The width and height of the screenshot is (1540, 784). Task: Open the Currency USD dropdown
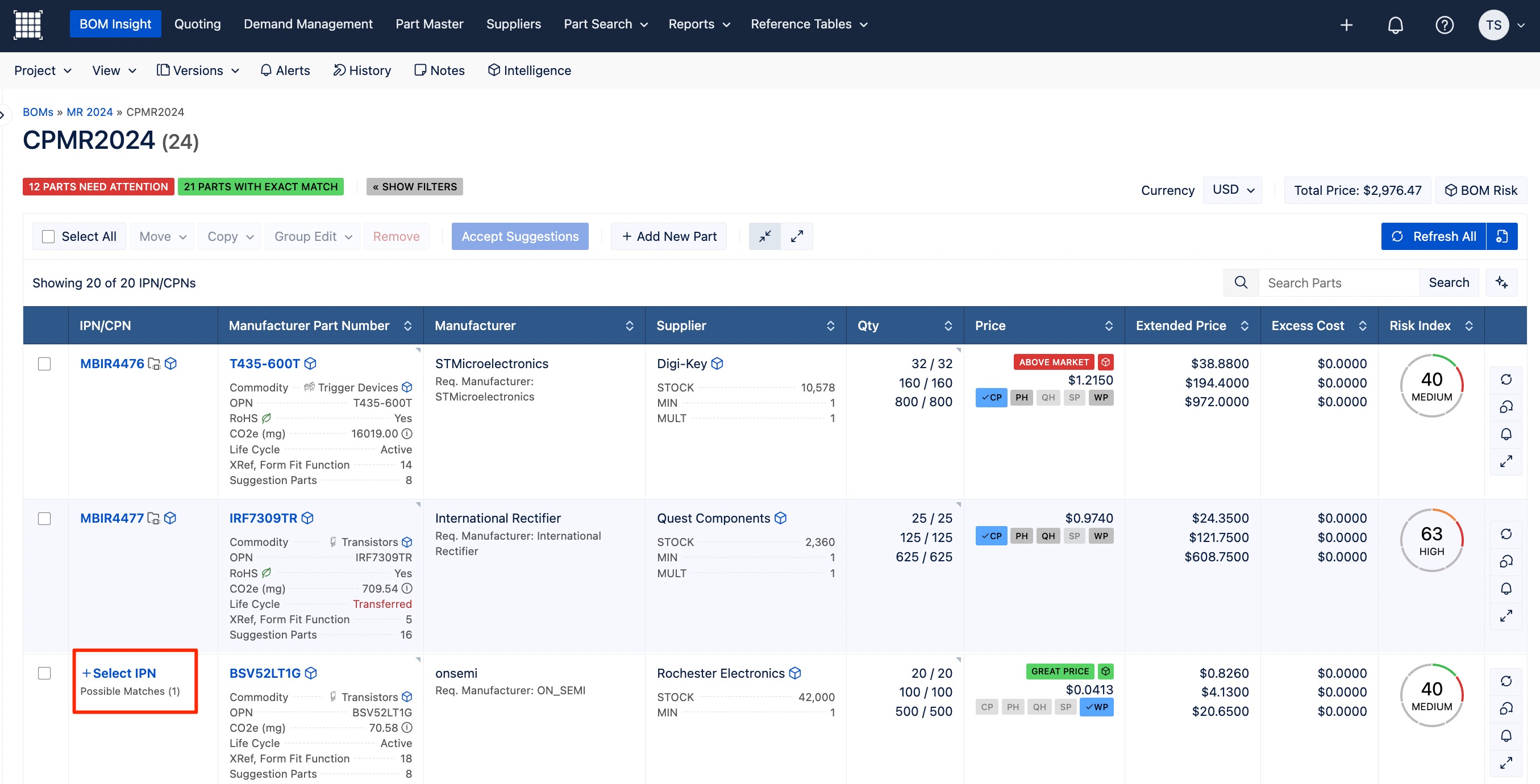point(1232,190)
